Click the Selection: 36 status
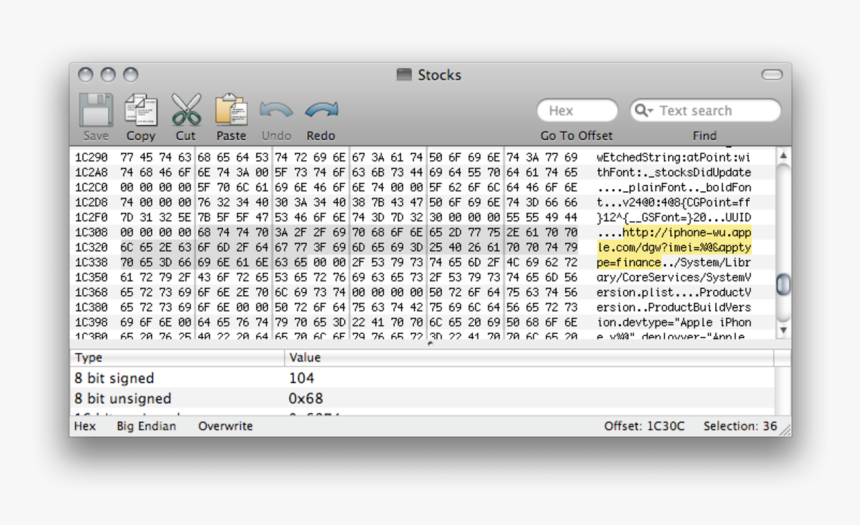This screenshot has width=860, height=525. point(740,426)
